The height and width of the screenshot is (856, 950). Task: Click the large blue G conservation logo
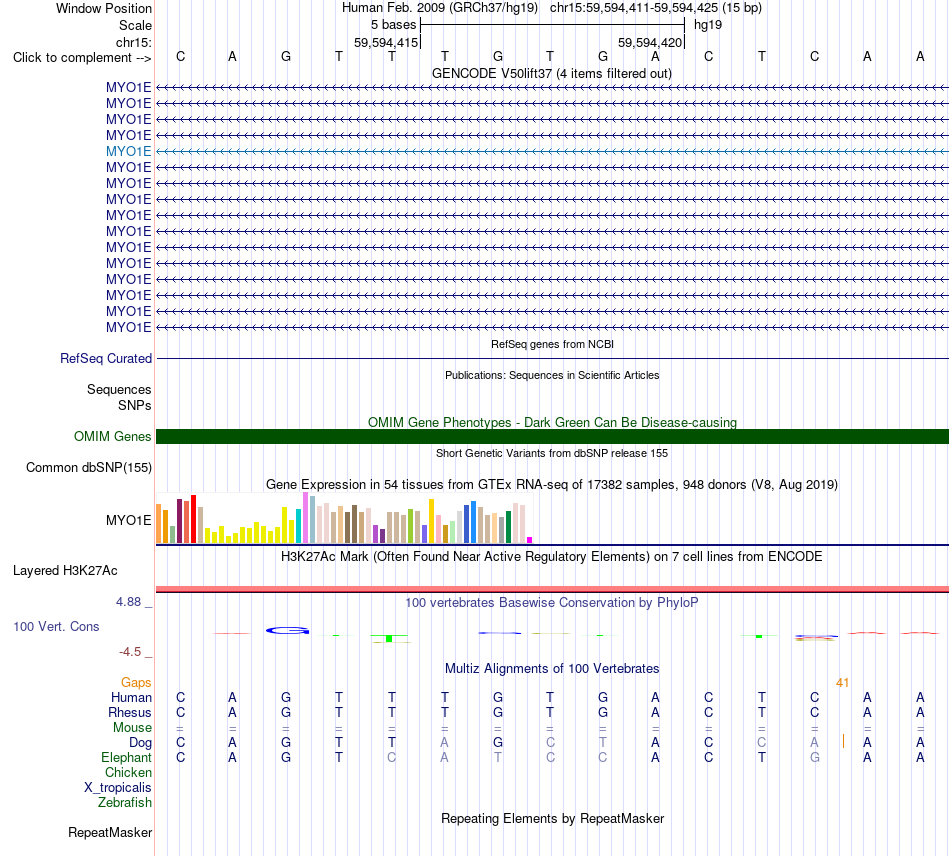pos(287,631)
